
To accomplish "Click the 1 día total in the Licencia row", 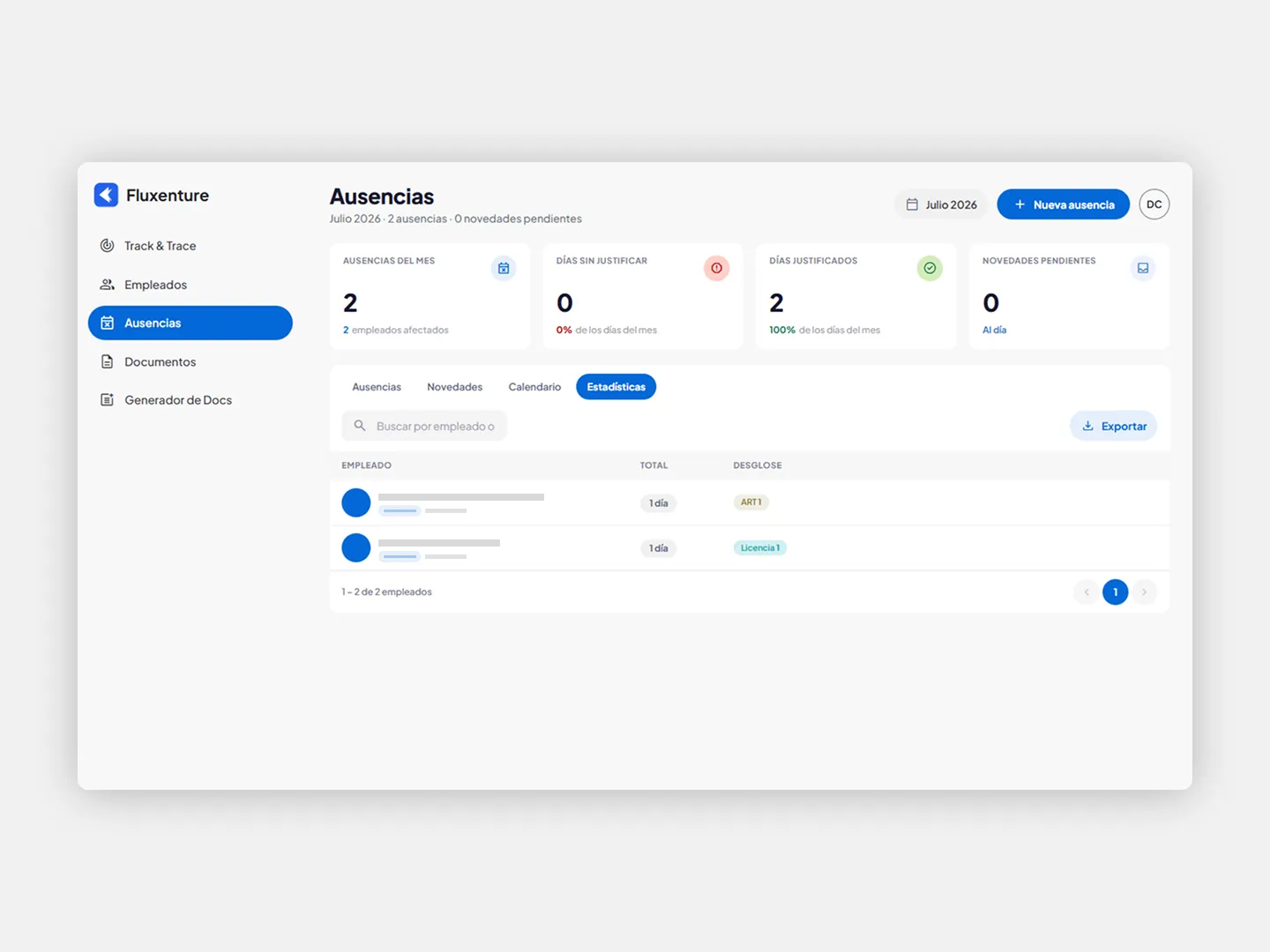I will coord(659,548).
